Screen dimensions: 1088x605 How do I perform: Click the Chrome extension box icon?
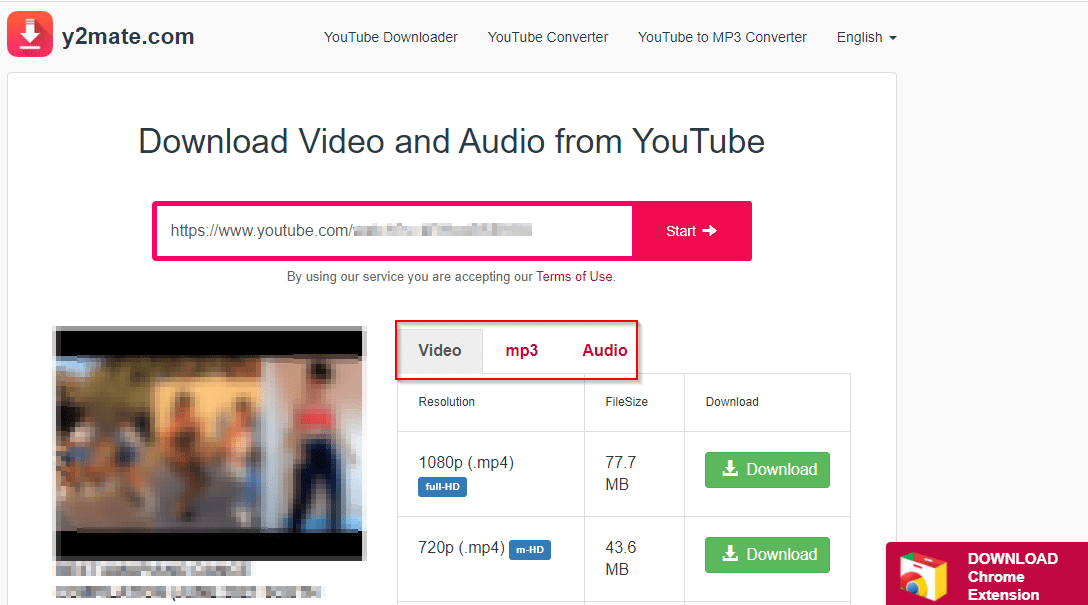coord(924,576)
